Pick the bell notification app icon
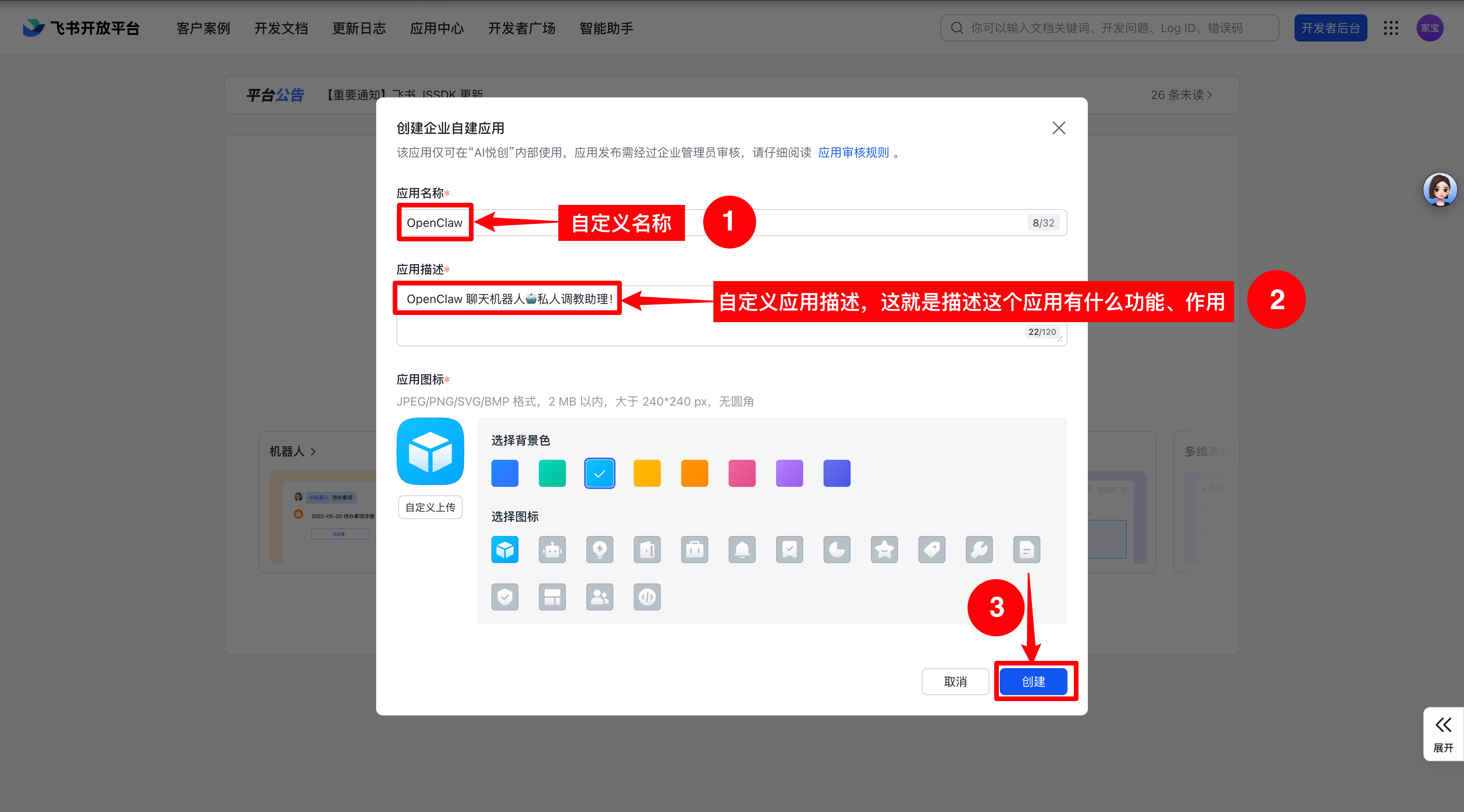 [742, 549]
